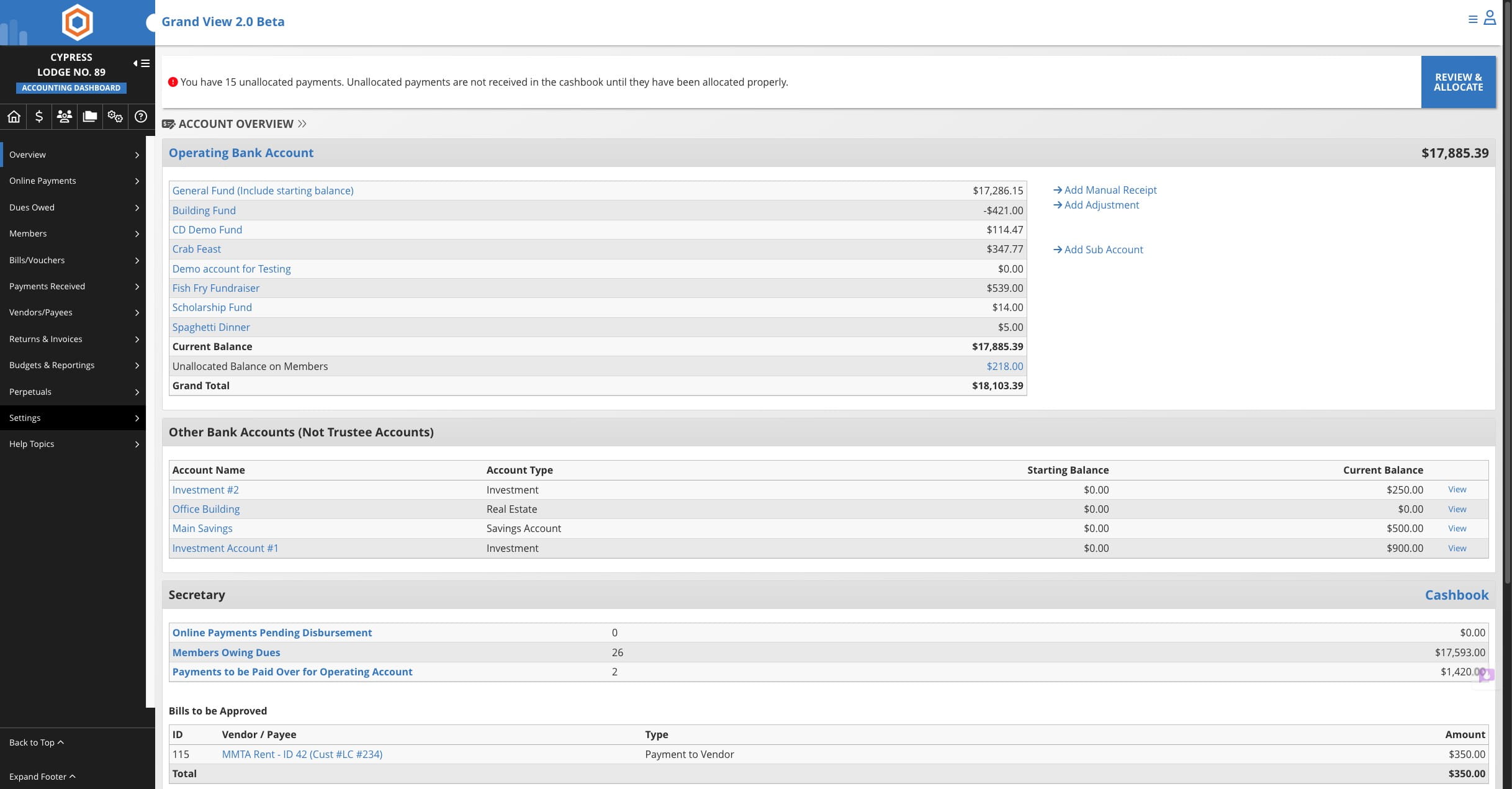Expand the Dues Owed sidebar menu
This screenshot has width=1512, height=789.
(x=73, y=207)
